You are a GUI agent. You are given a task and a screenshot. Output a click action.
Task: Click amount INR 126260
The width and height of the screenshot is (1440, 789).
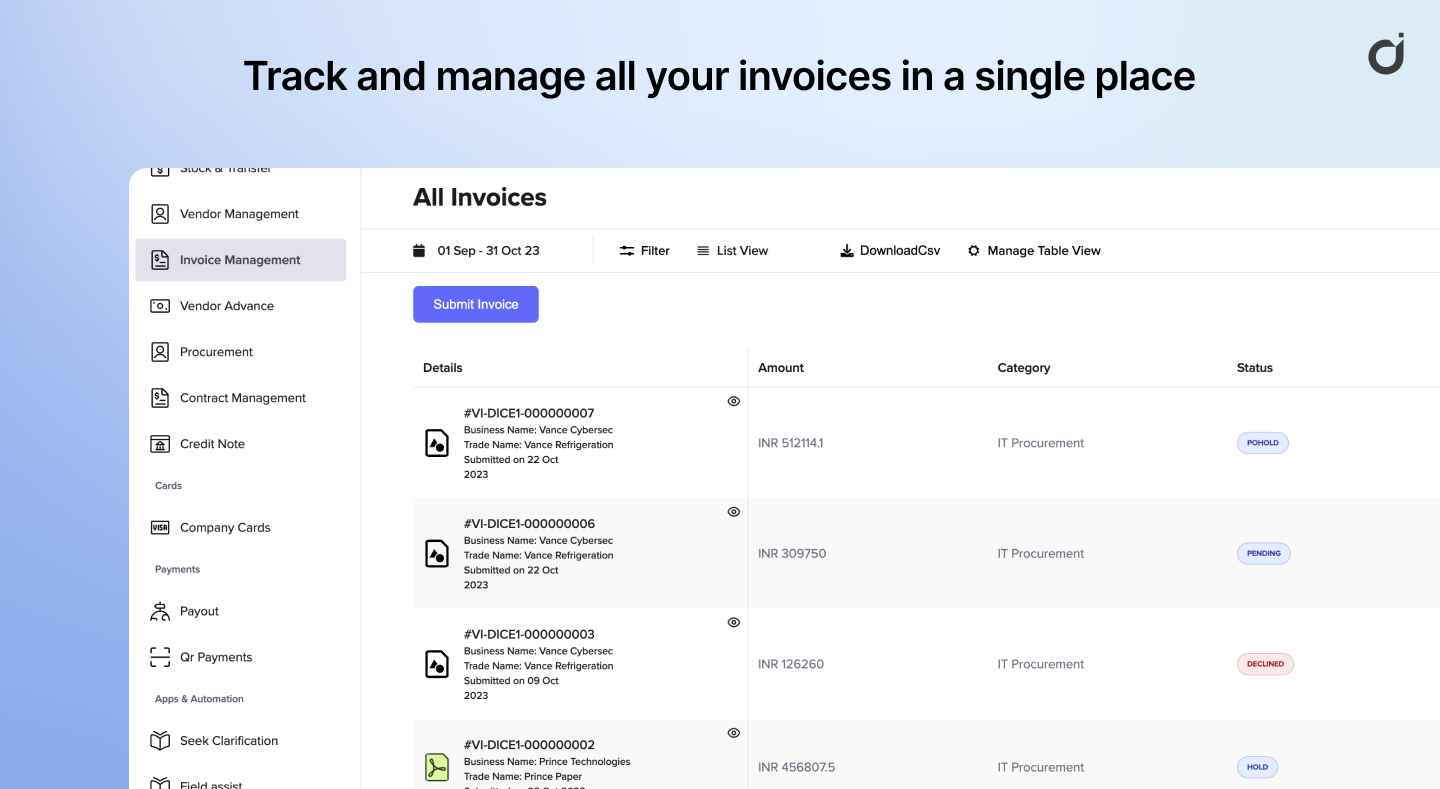pyautogui.click(x=791, y=664)
